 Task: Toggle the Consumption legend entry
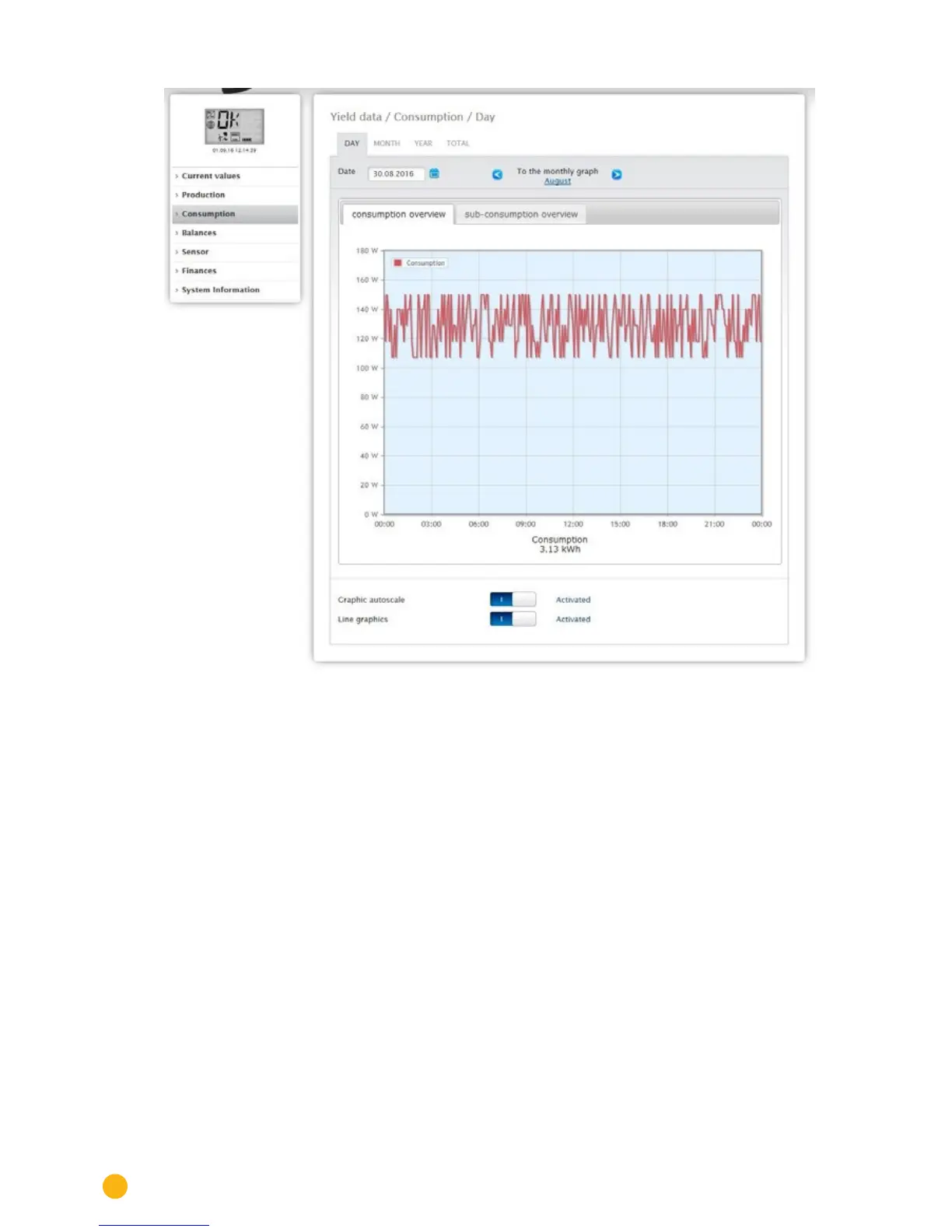tap(419, 263)
